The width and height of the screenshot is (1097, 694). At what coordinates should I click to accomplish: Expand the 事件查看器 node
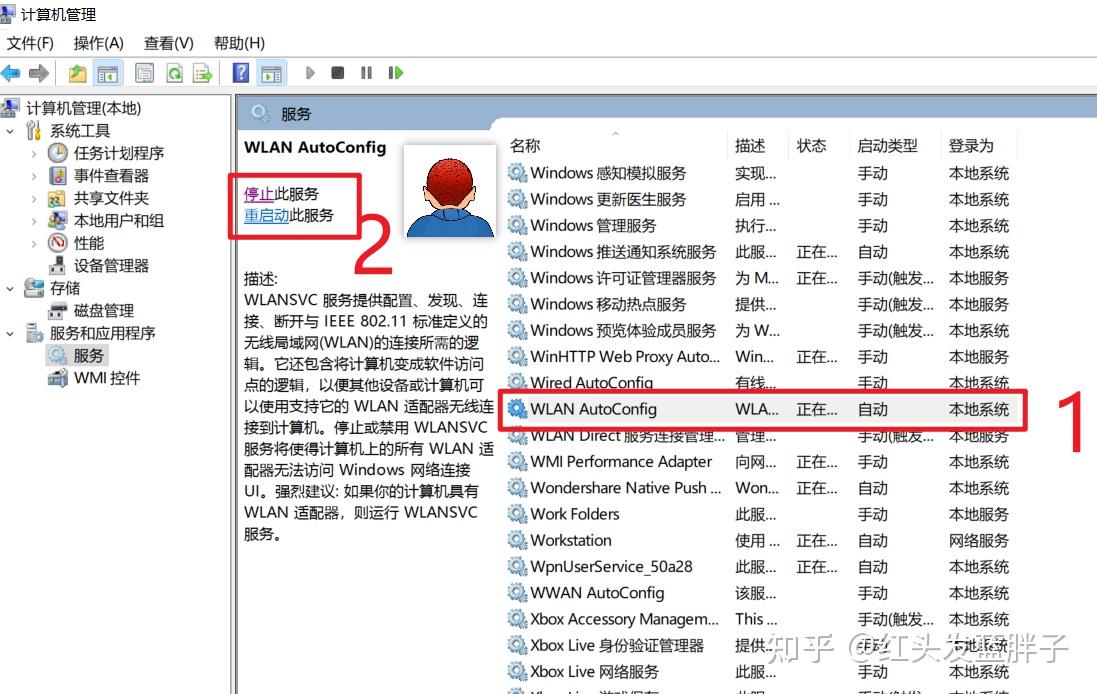[x=34, y=176]
